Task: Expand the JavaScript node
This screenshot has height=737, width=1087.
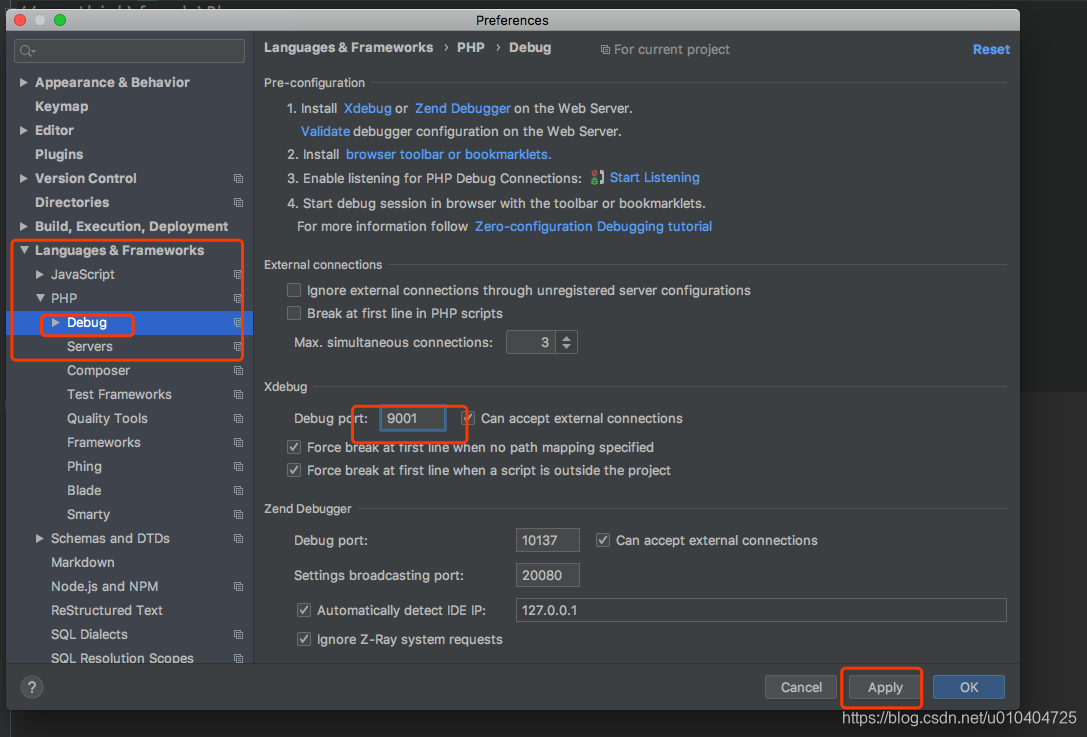Action: 40,275
